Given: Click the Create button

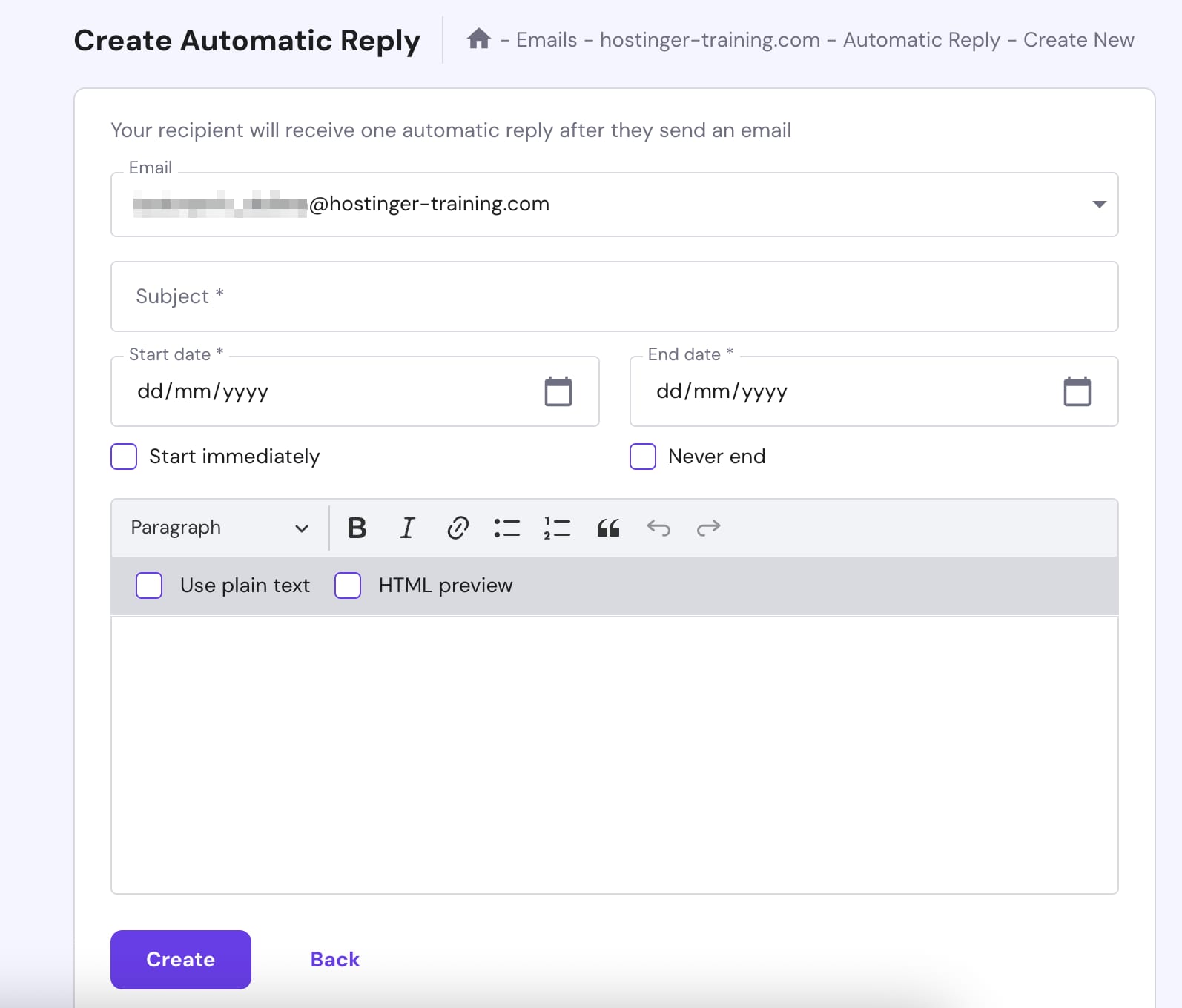Looking at the screenshot, I should pyautogui.click(x=181, y=960).
